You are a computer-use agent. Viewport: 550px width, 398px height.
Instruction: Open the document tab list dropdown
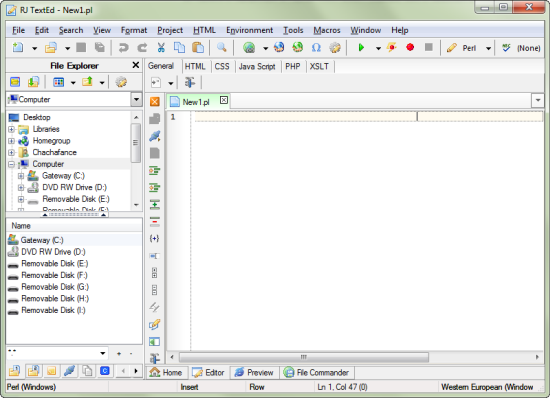click(538, 101)
